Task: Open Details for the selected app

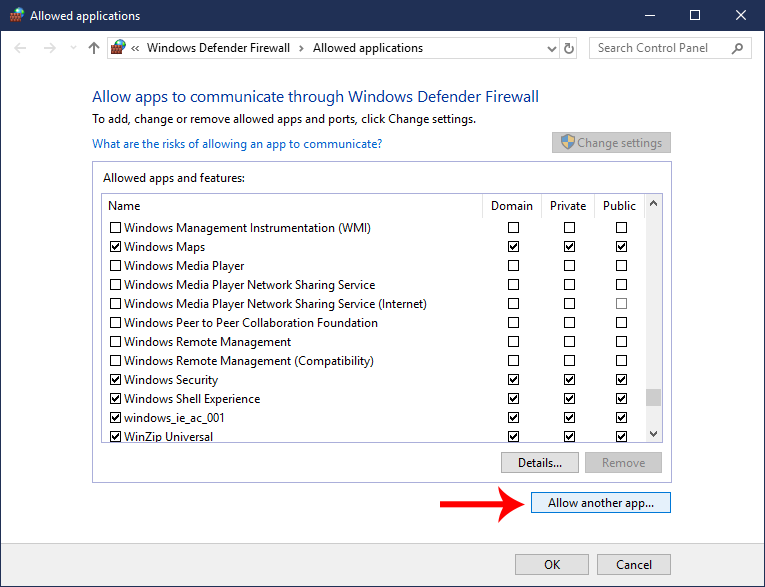Action: (x=540, y=463)
